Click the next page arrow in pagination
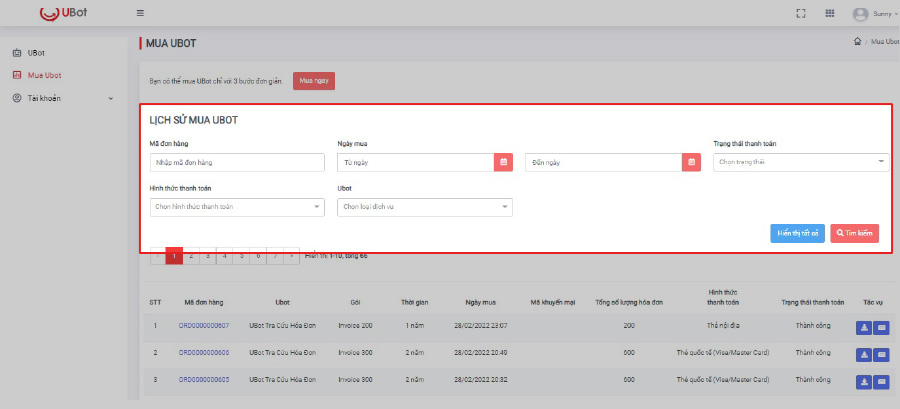 [x=292, y=256]
